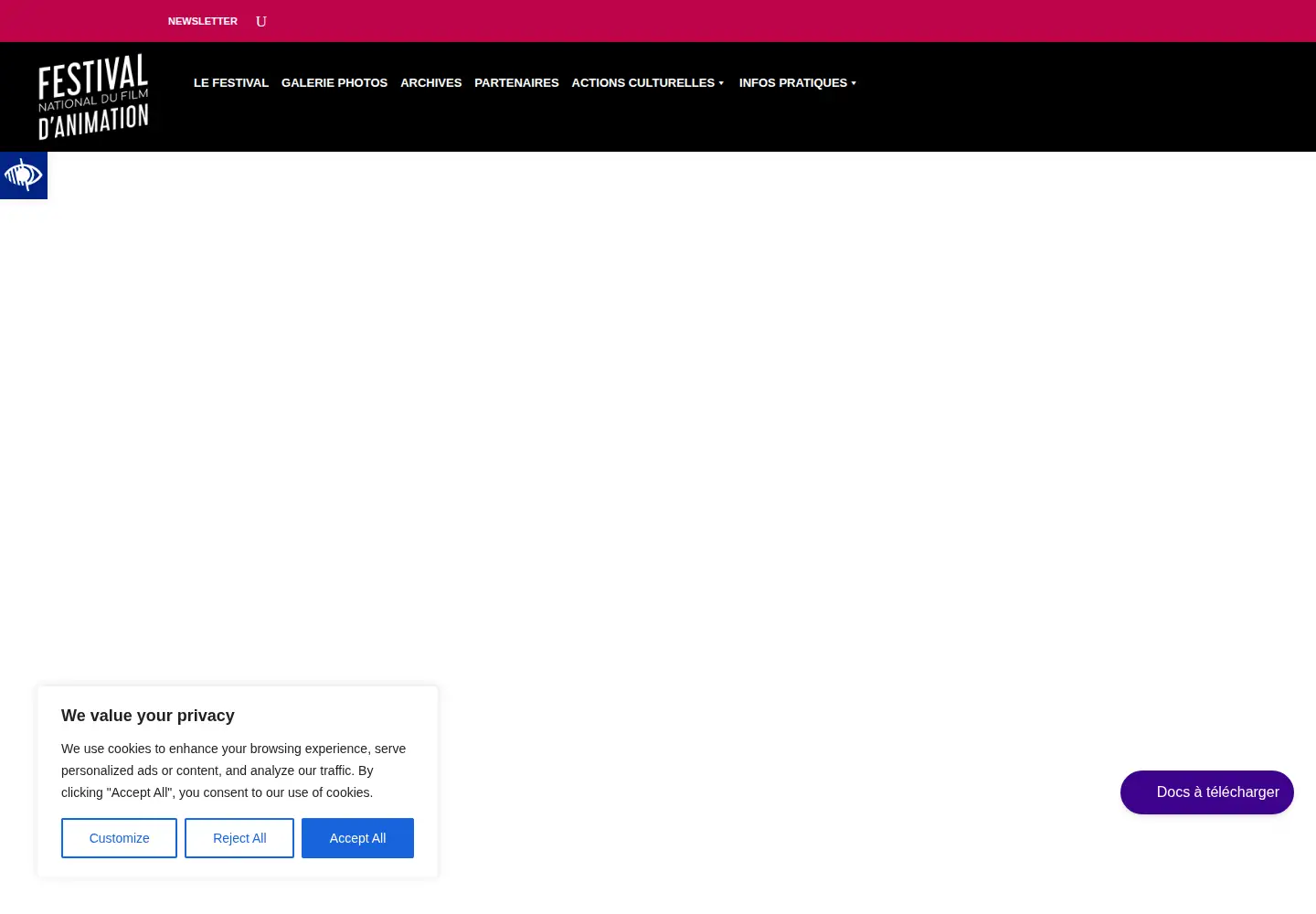
Task: Open the accessibility eye icon panel
Action: [24, 175]
